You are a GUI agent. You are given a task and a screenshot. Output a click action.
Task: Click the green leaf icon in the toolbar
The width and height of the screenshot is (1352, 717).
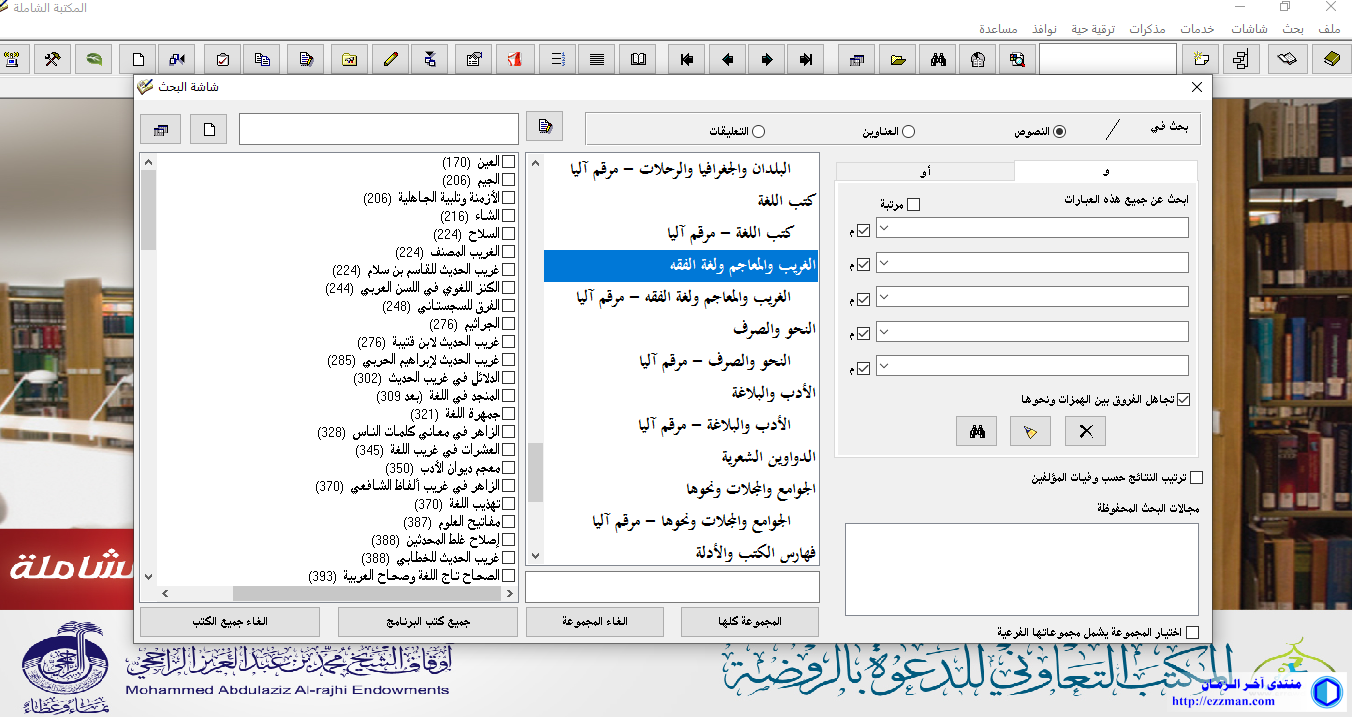click(93, 59)
